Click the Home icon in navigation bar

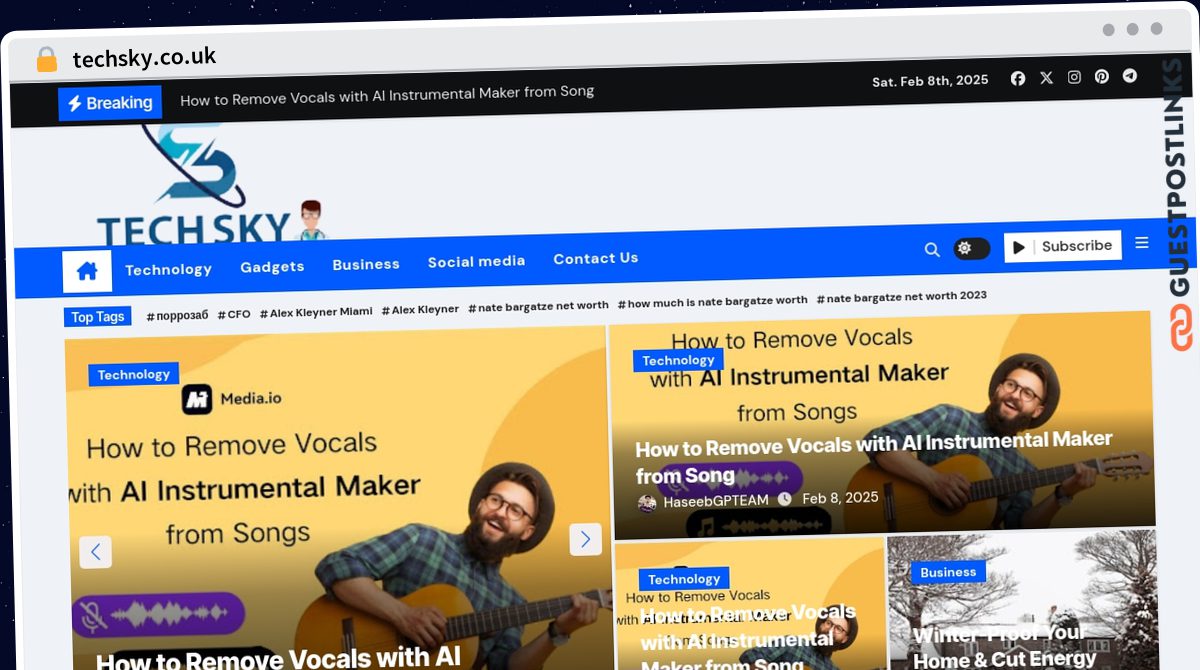pos(87,271)
